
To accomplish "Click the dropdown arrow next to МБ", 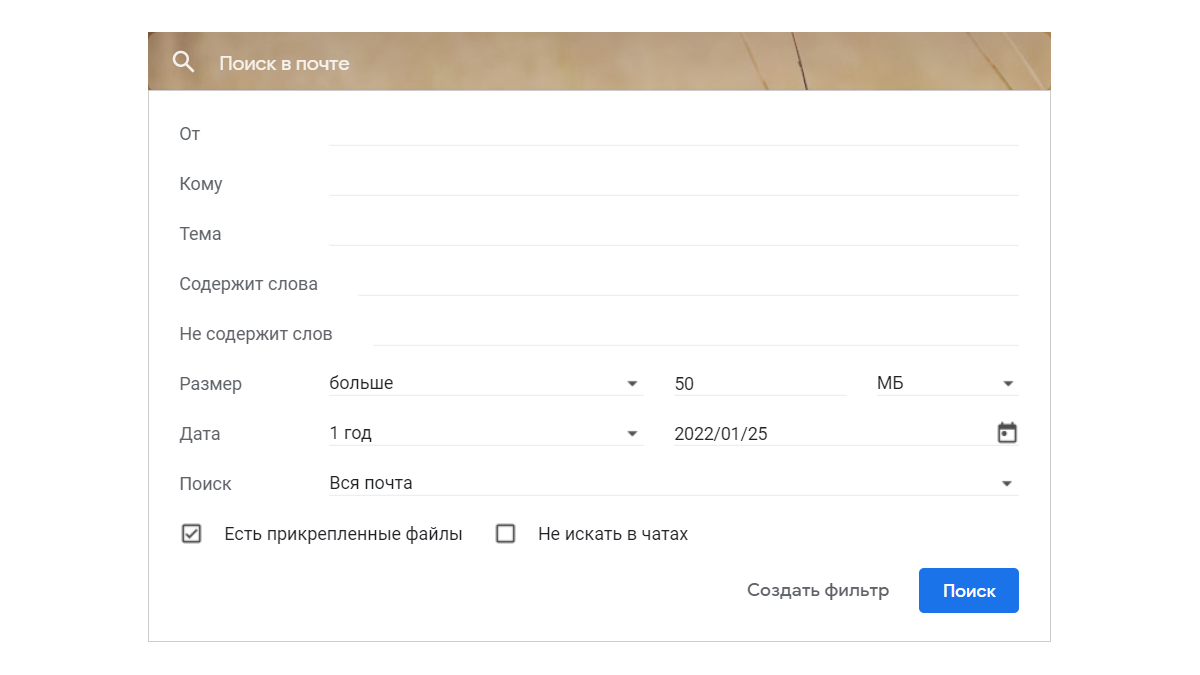I will 1007,383.
